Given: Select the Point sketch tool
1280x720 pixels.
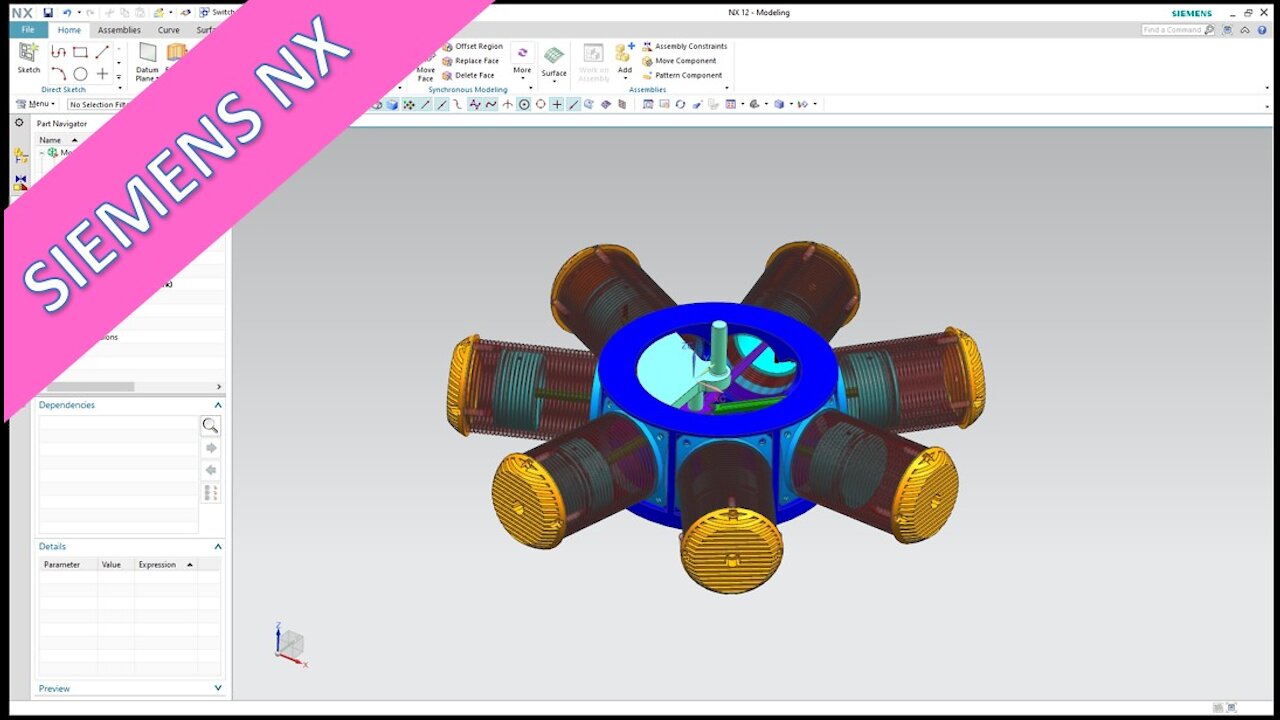Looking at the screenshot, I should 101,73.
